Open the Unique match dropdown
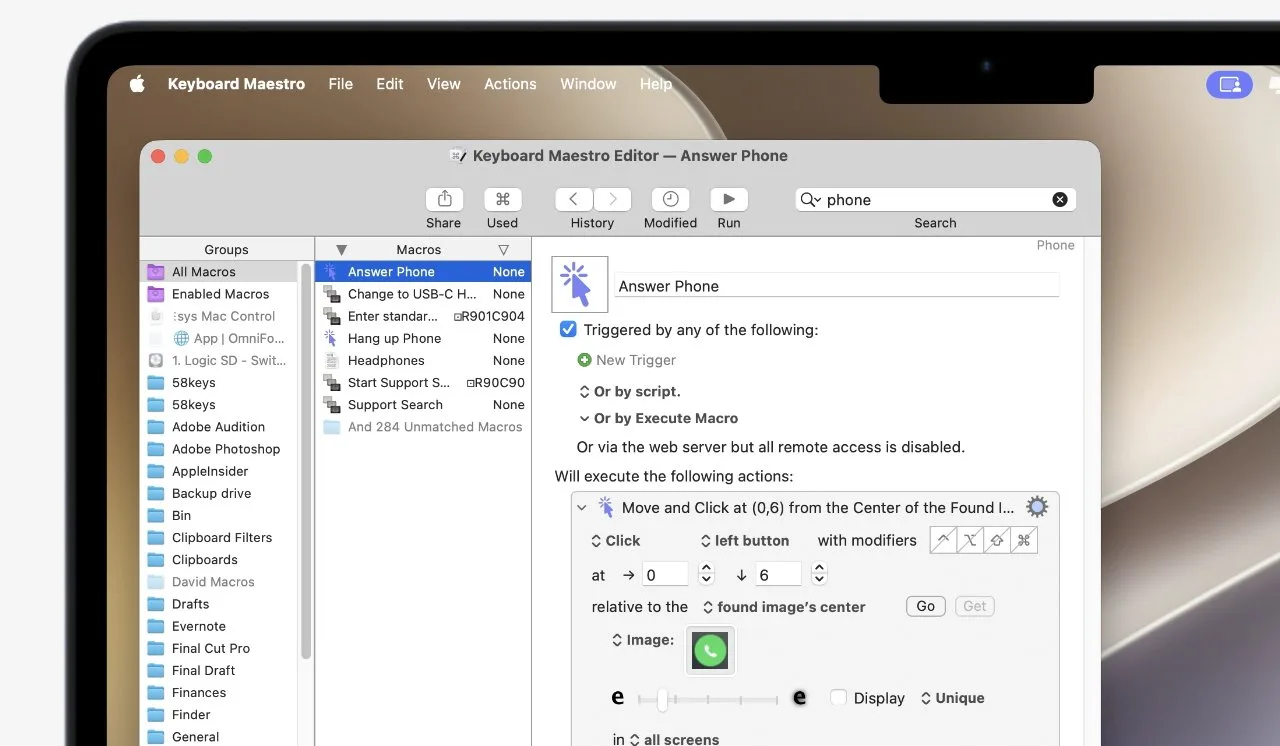The image size is (1280, 746). 952,698
